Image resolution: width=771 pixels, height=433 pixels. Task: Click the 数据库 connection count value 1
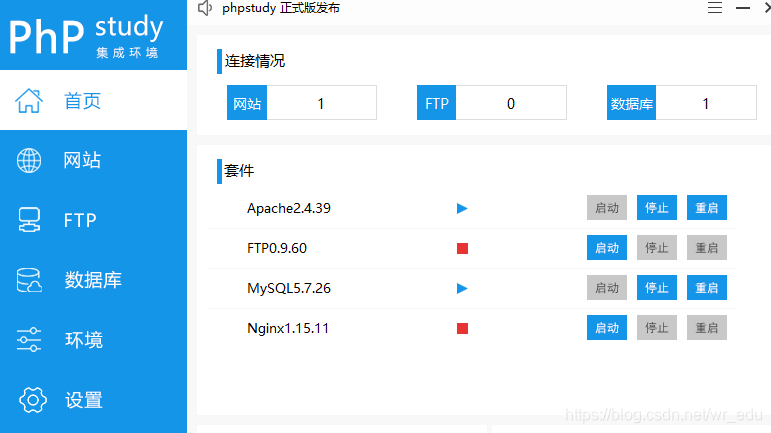[706, 103]
